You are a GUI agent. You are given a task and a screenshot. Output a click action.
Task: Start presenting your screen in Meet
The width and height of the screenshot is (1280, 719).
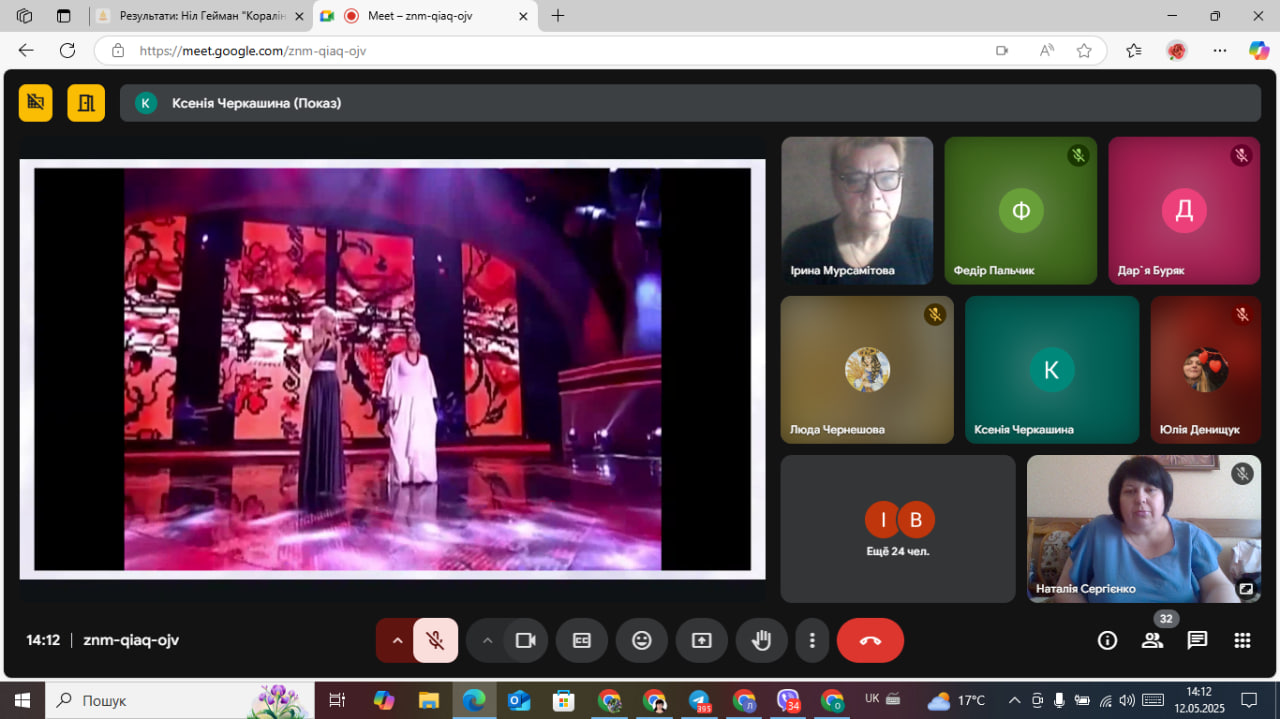(702, 641)
